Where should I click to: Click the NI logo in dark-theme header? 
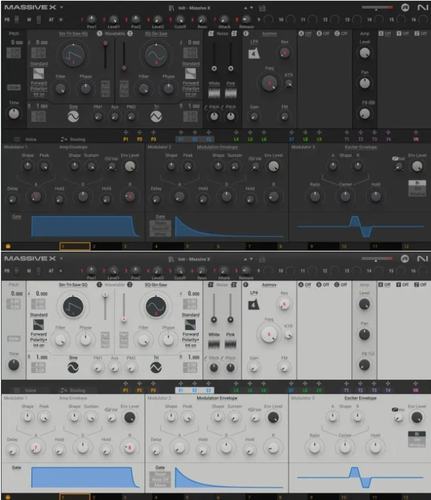[x=422, y=7]
